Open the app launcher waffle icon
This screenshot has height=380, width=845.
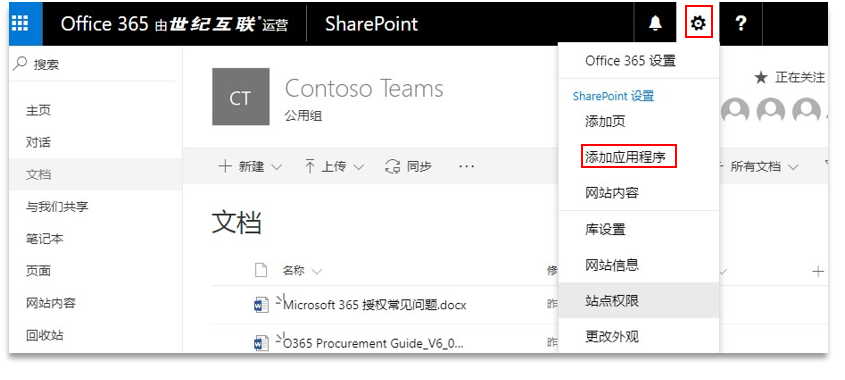[x=19, y=23]
